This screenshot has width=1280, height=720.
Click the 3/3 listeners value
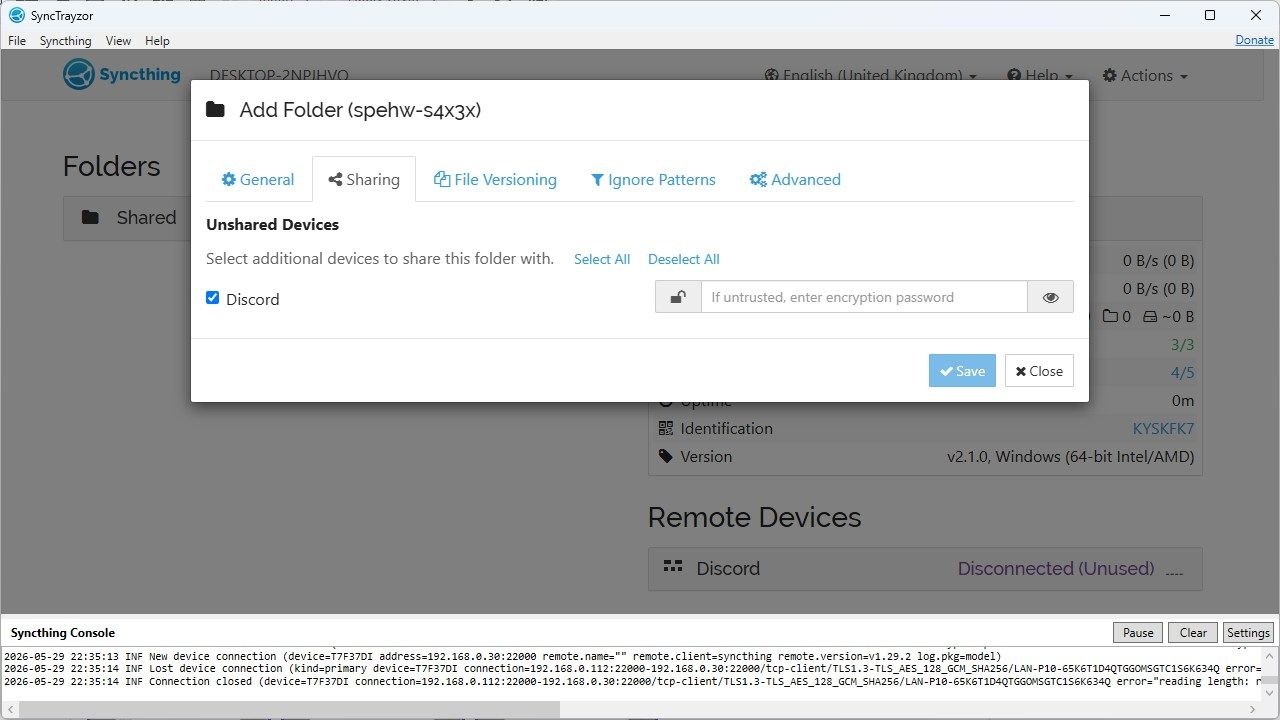click(x=1182, y=344)
